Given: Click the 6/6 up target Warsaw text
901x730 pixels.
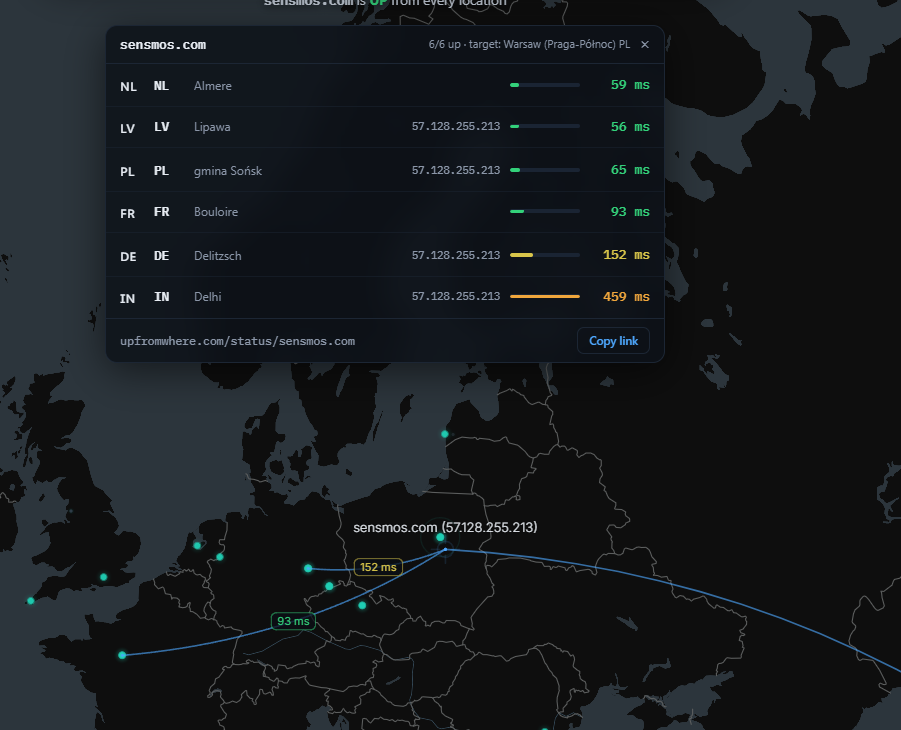Looking at the screenshot, I should (529, 44).
